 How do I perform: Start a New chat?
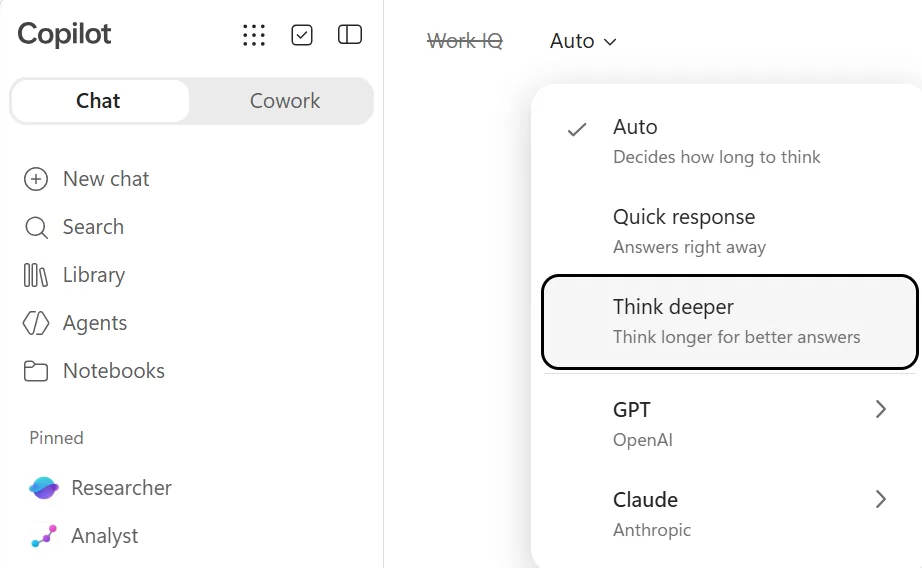tap(86, 179)
